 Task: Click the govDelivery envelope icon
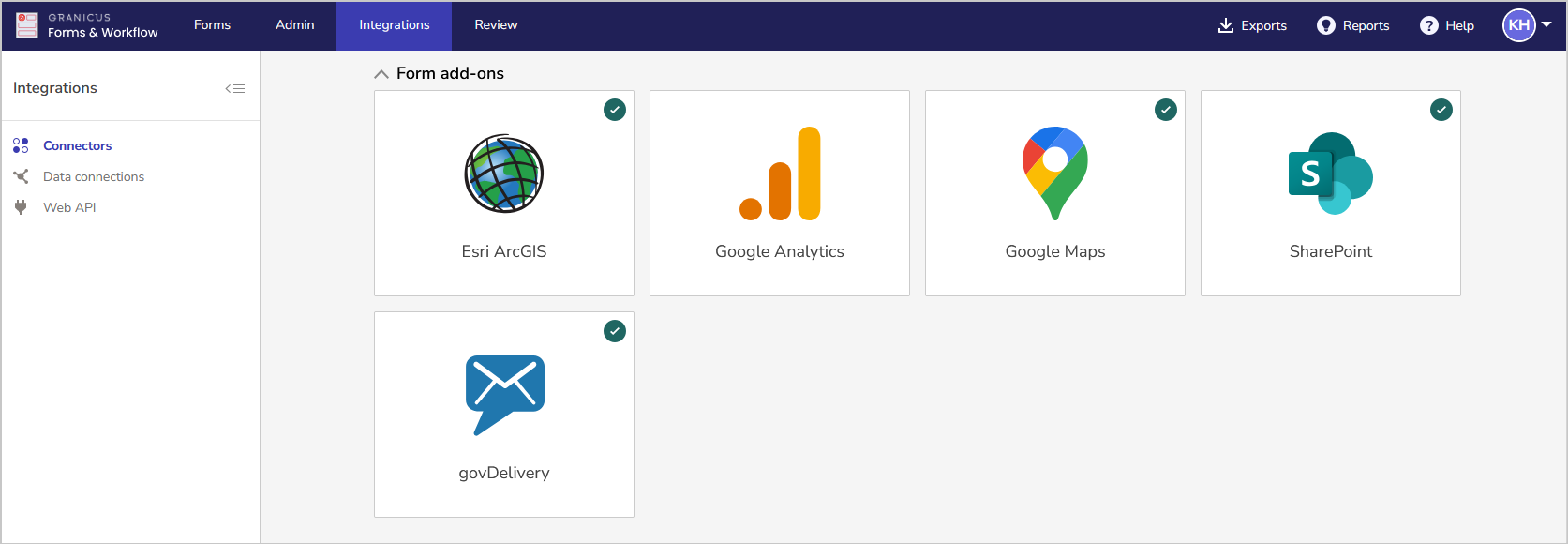click(503, 394)
